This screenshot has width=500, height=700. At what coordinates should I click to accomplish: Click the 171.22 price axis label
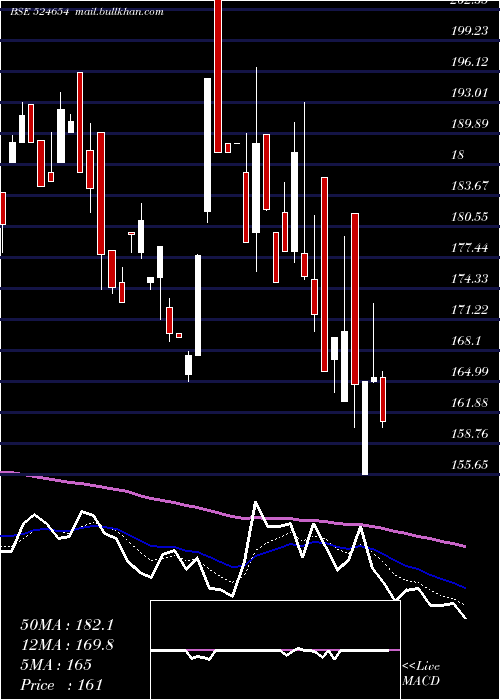click(470, 309)
